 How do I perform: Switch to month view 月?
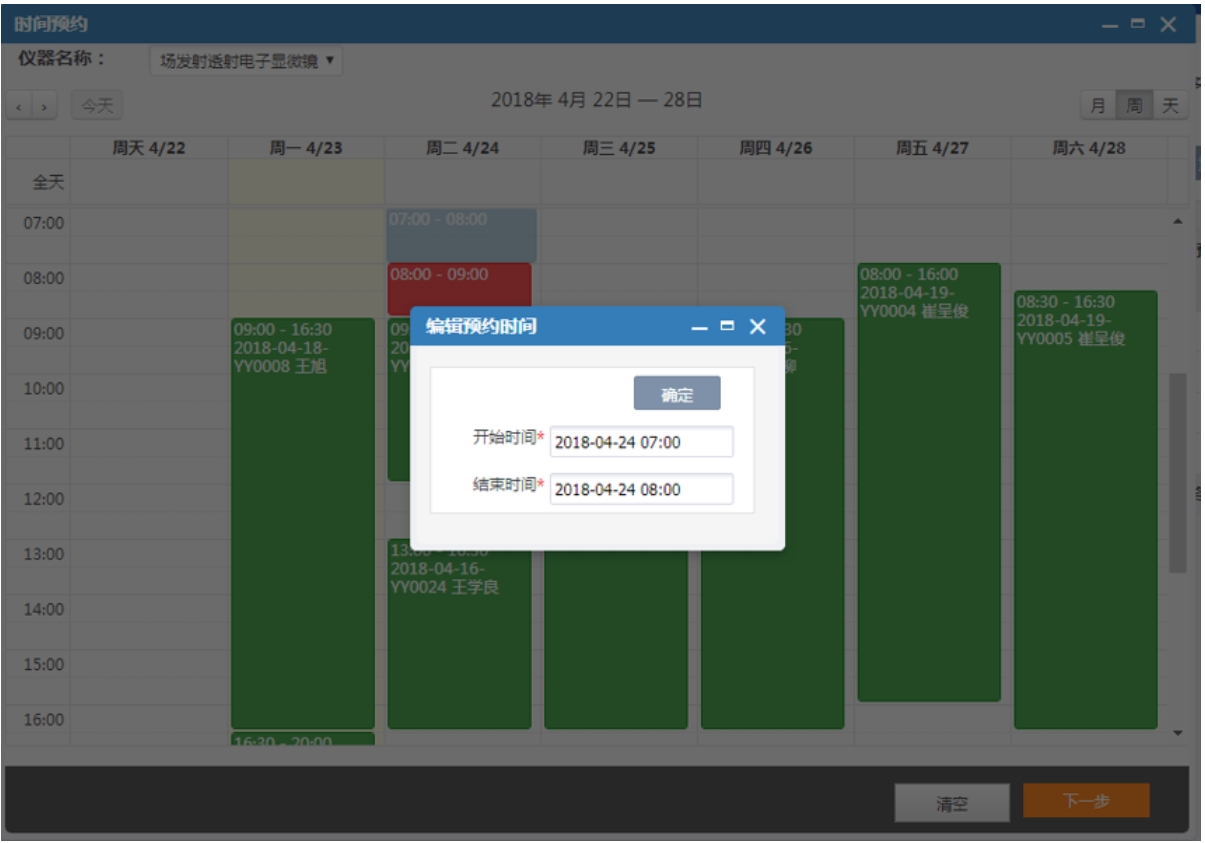click(1098, 105)
